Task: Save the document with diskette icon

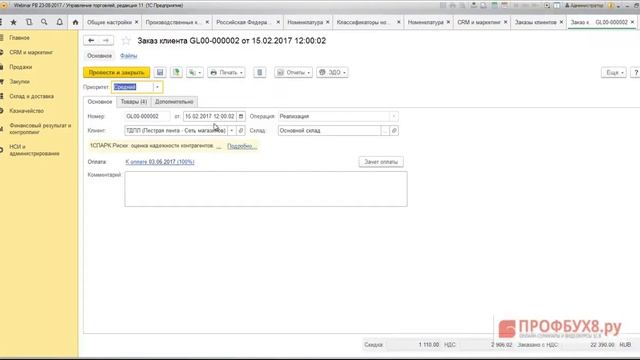Action: 160,72
